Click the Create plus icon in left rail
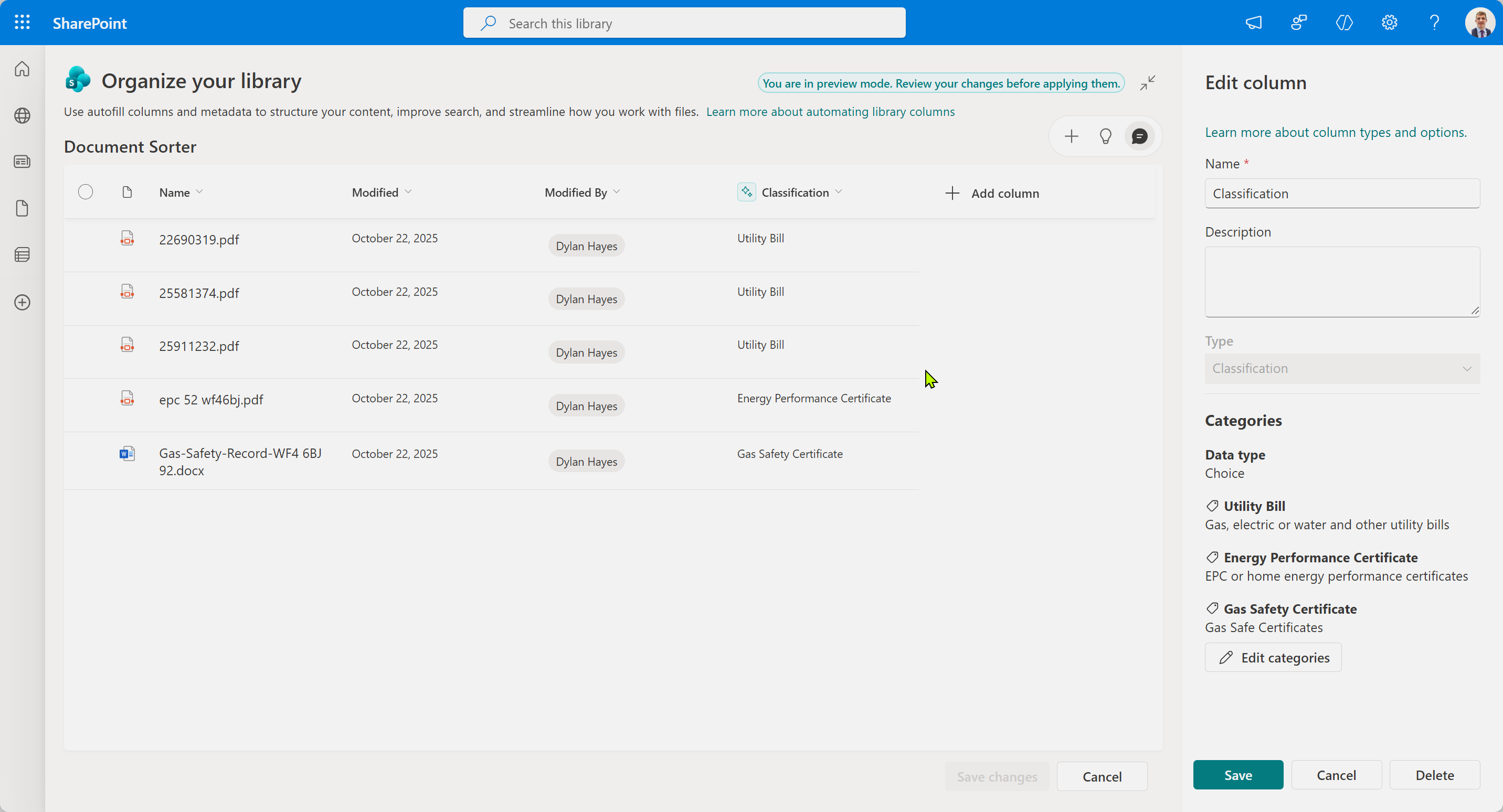Image resolution: width=1503 pixels, height=812 pixels. coord(22,302)
